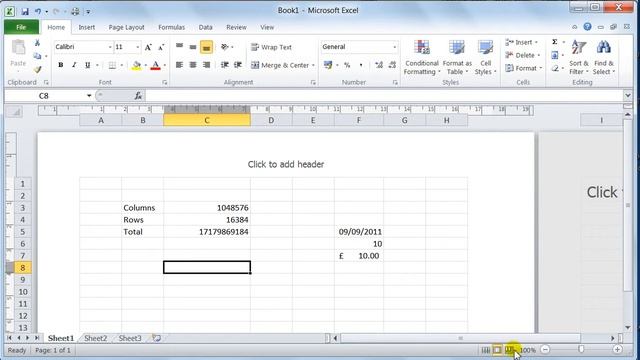The width and height of the screenshot is (640, 360).
Task: Toggle Bold formatting
Action: [x=60, y=65]
